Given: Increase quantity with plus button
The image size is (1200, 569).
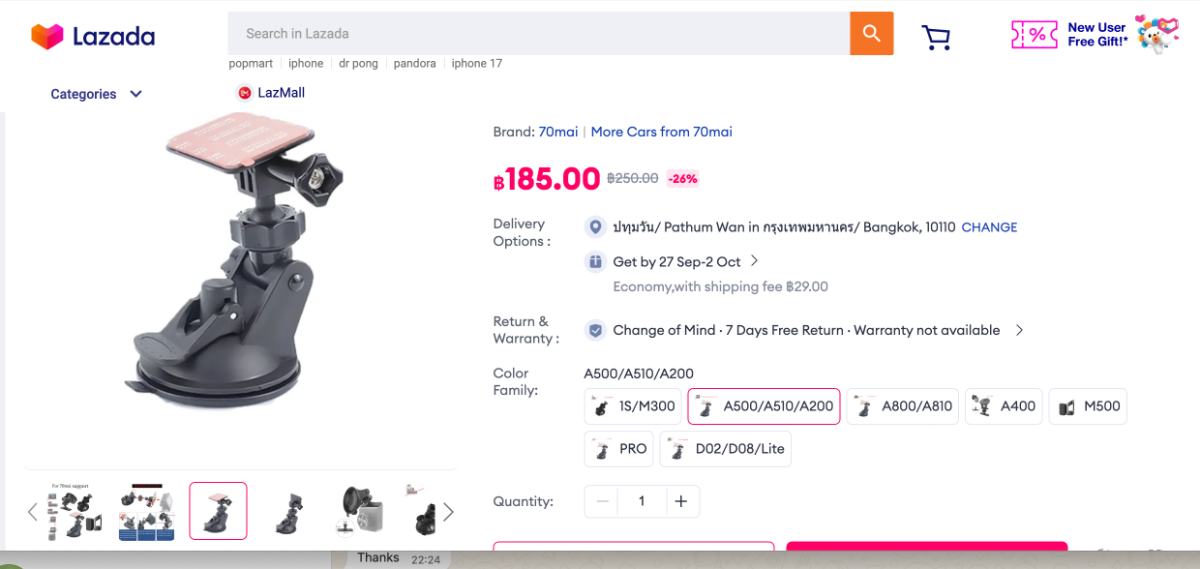Looking at the screenshot, I should [x=681, y=502].
